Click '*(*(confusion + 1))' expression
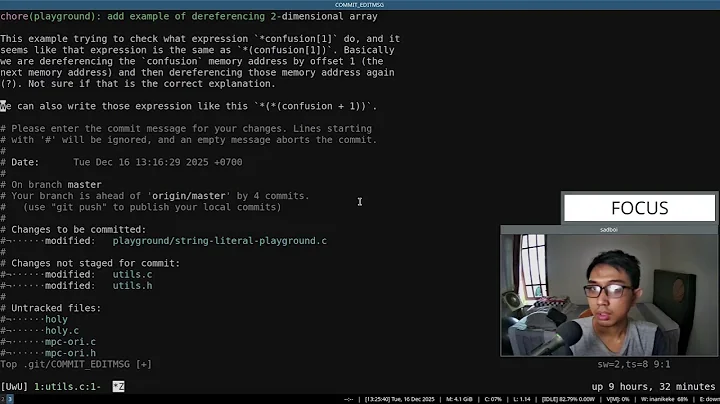720x404 pixels. [315, 106]
